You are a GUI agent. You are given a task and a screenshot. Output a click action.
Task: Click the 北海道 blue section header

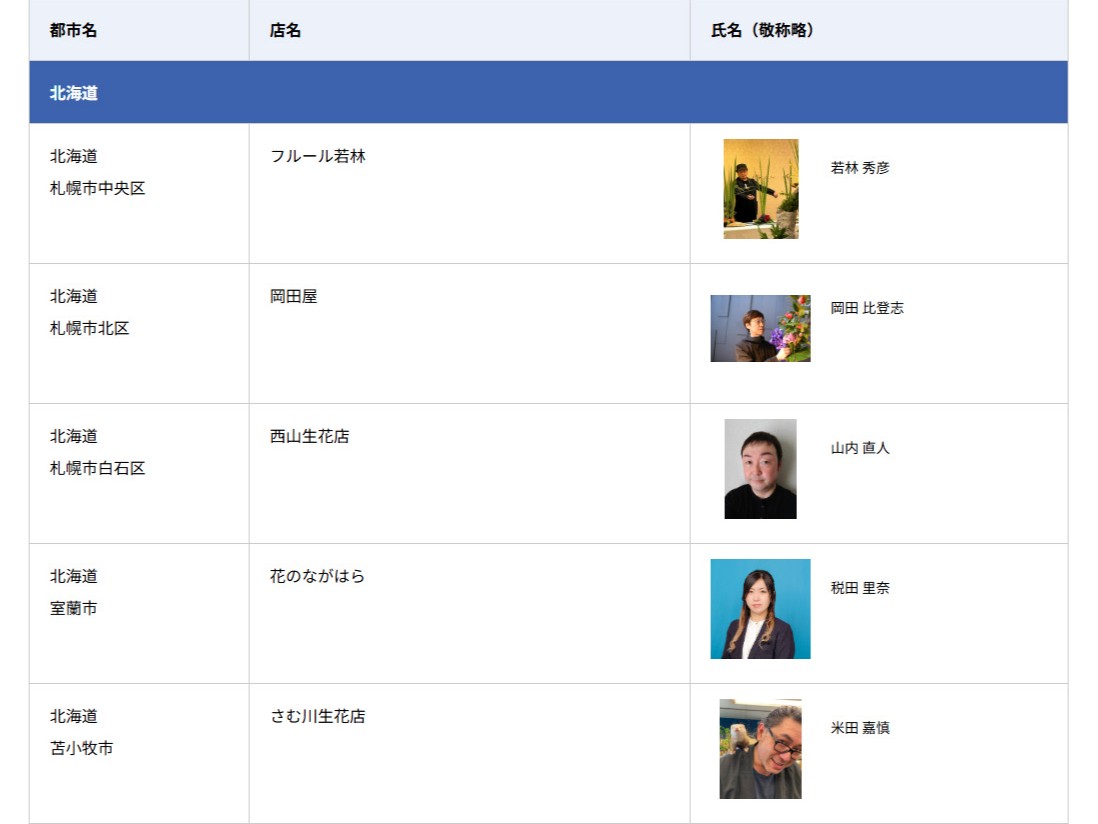[74, 93]
